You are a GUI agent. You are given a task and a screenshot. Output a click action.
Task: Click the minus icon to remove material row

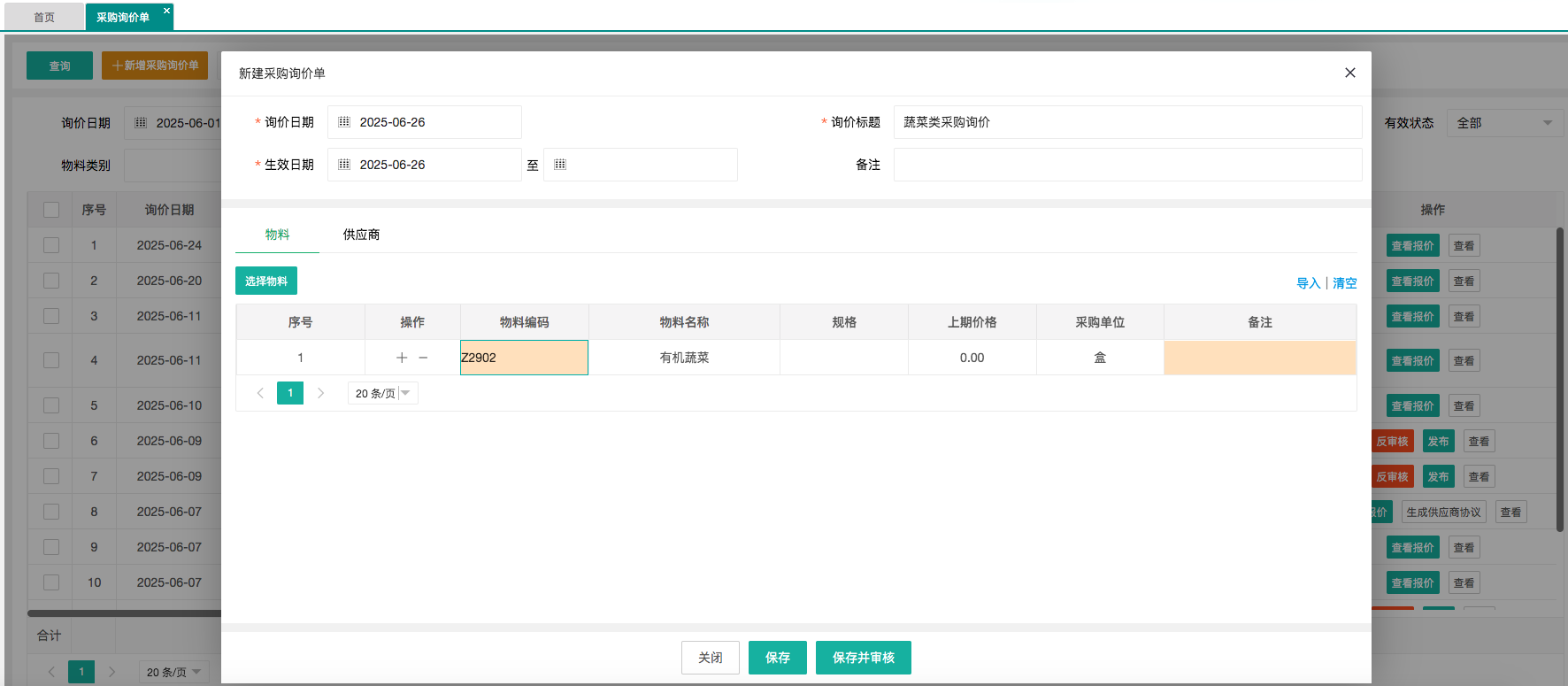pos(423,358)
